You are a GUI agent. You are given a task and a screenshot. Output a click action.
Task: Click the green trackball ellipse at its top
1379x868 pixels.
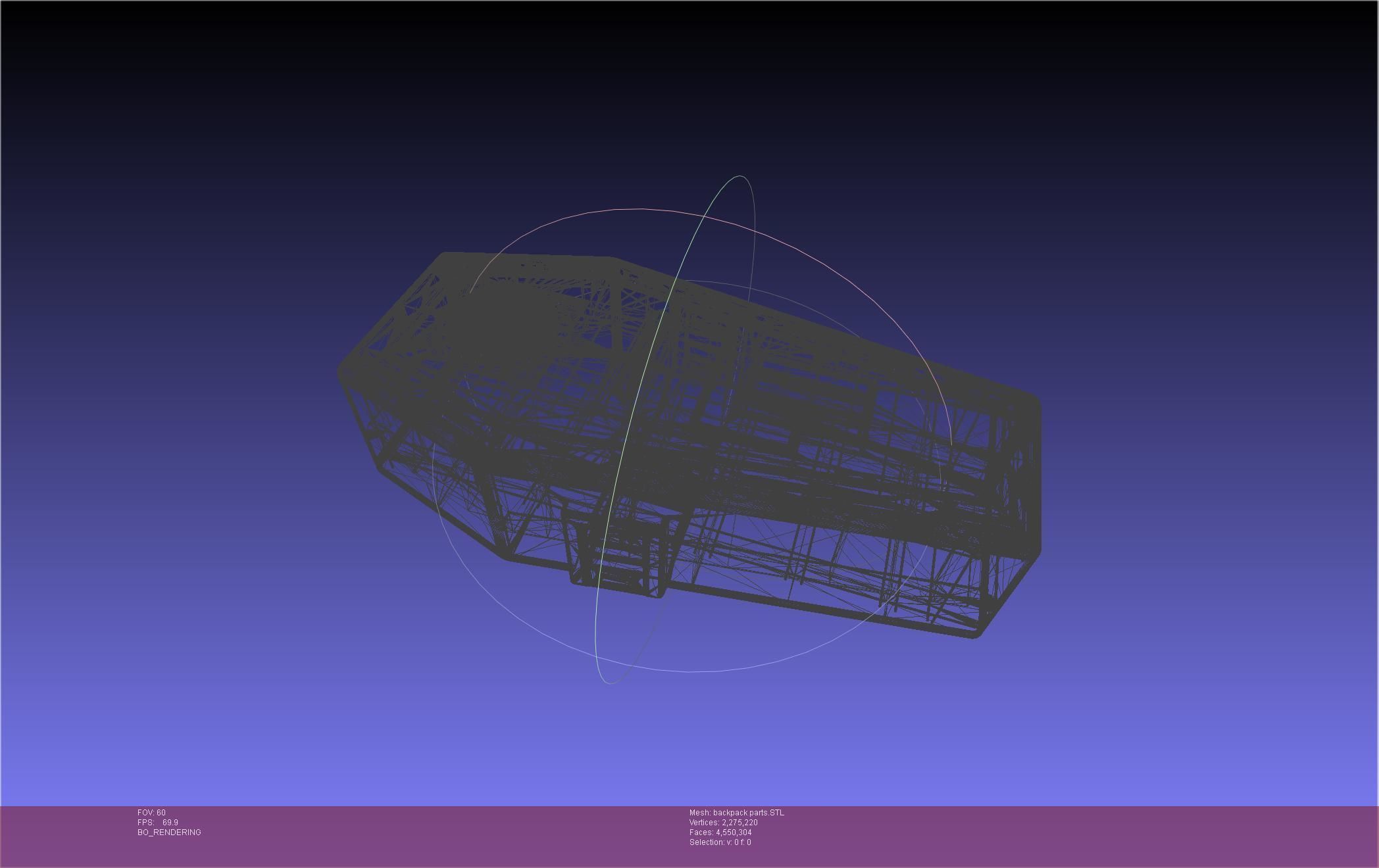(740, 176)
